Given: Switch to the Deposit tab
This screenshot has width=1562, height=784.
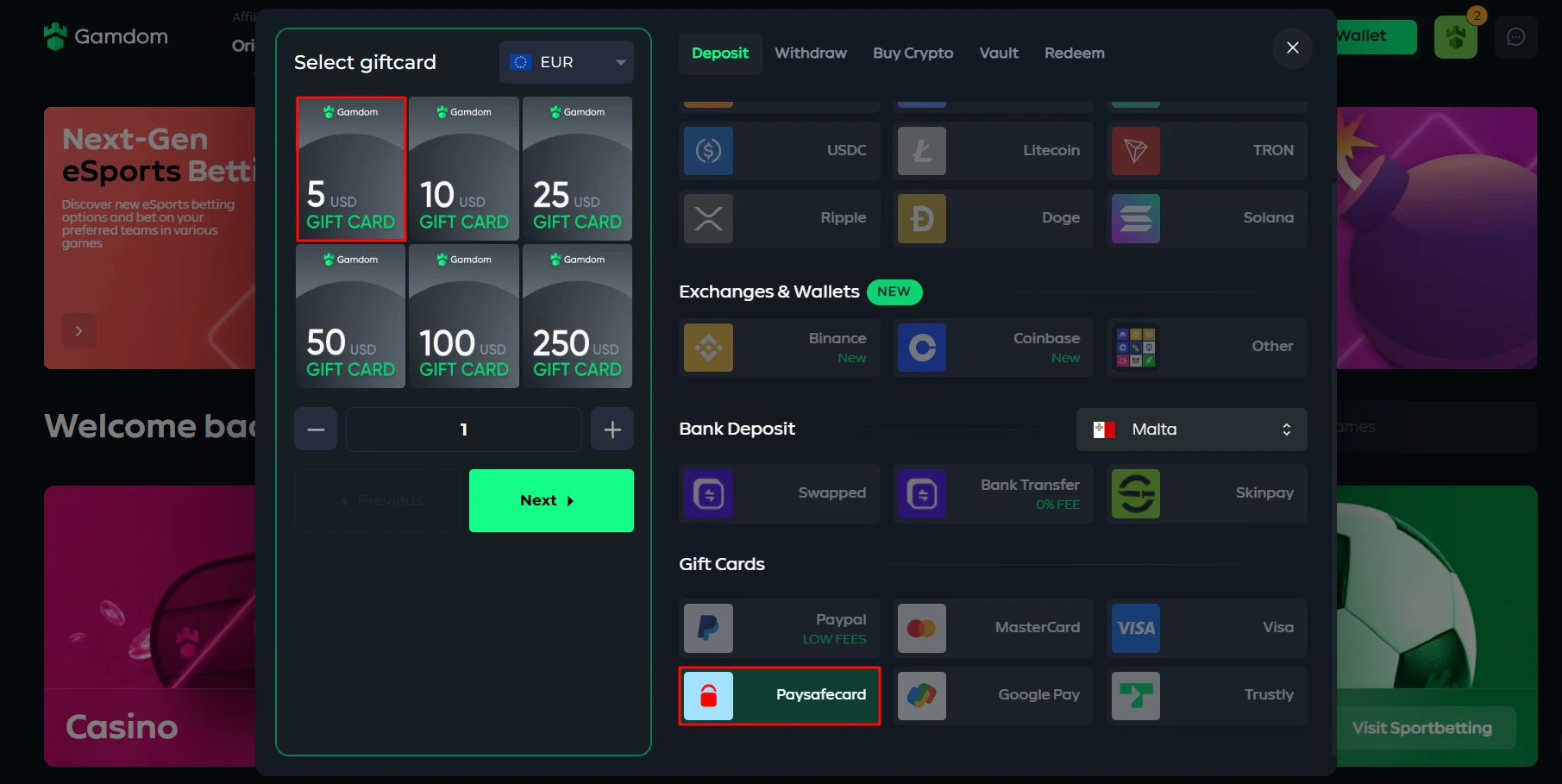Looking at the screenshot, I should (720, 53).
